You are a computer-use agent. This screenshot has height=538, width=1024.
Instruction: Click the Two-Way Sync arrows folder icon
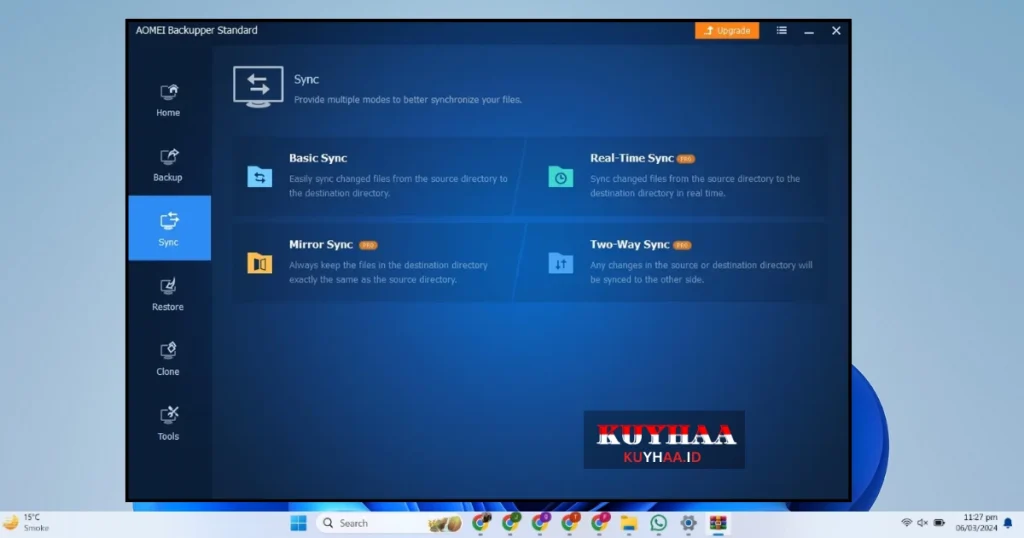click(x=560, y=263)
